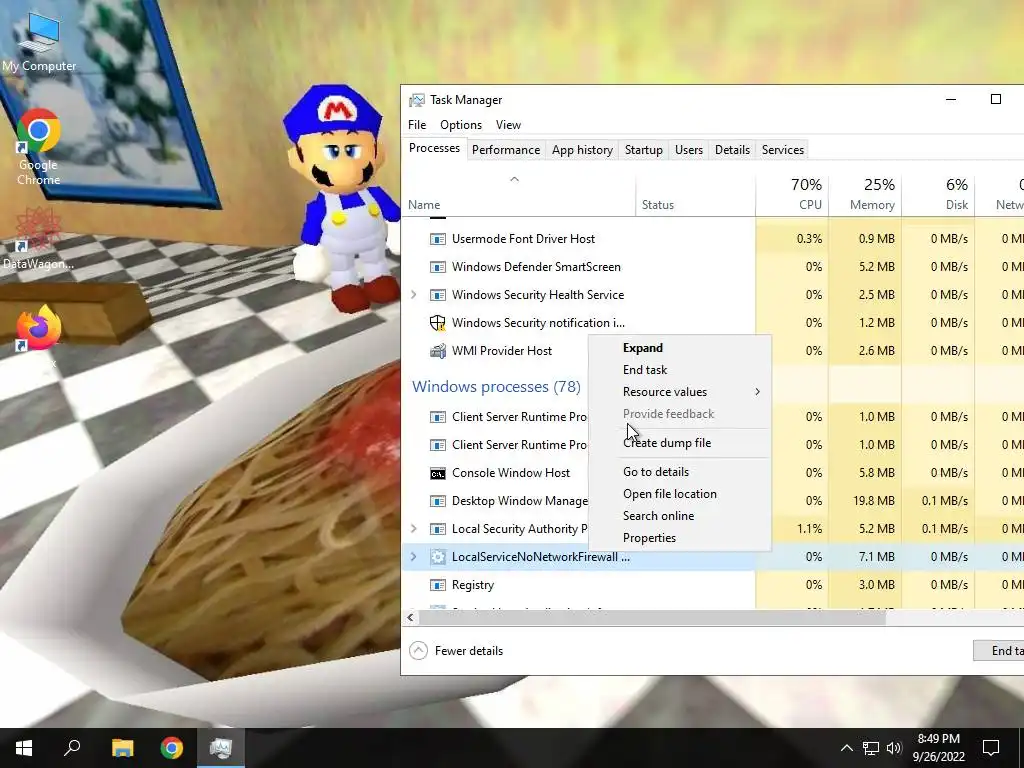Image resolution: width=1024 pixels, height=768 pixels.
Task: Choose Create dump file
Action: pos(680,443)
